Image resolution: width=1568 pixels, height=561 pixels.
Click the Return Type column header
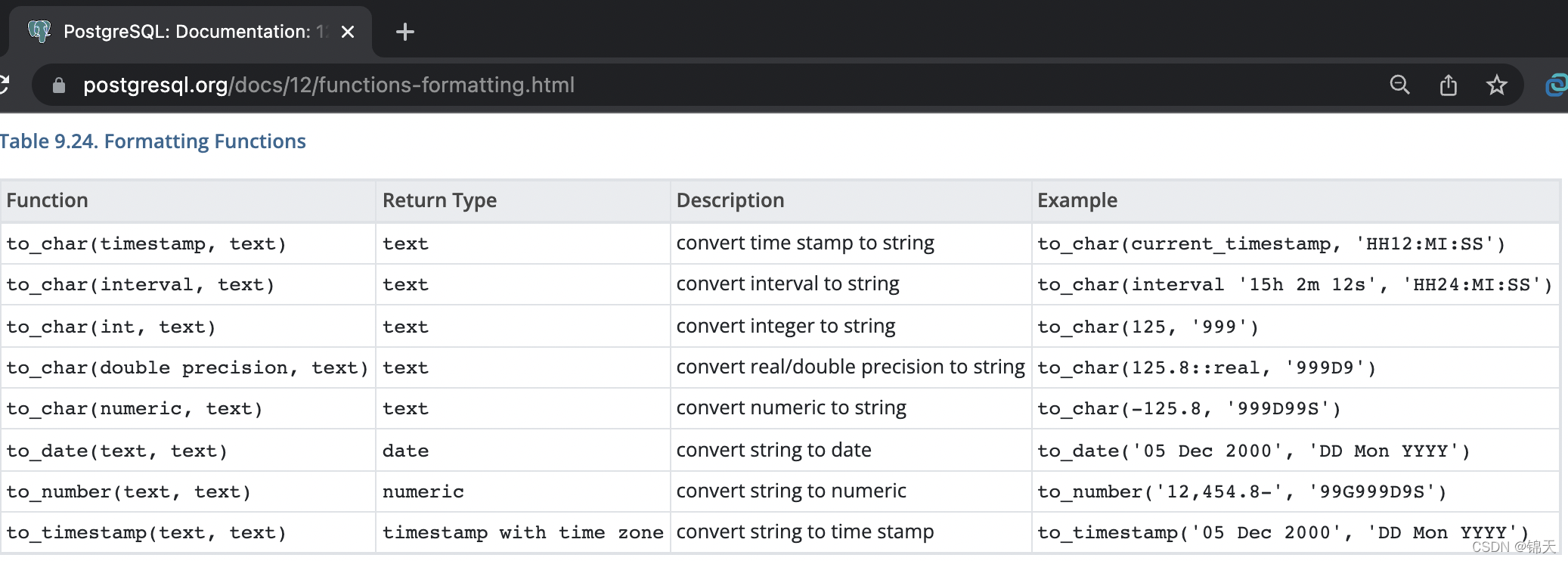(x=439, y=200)
